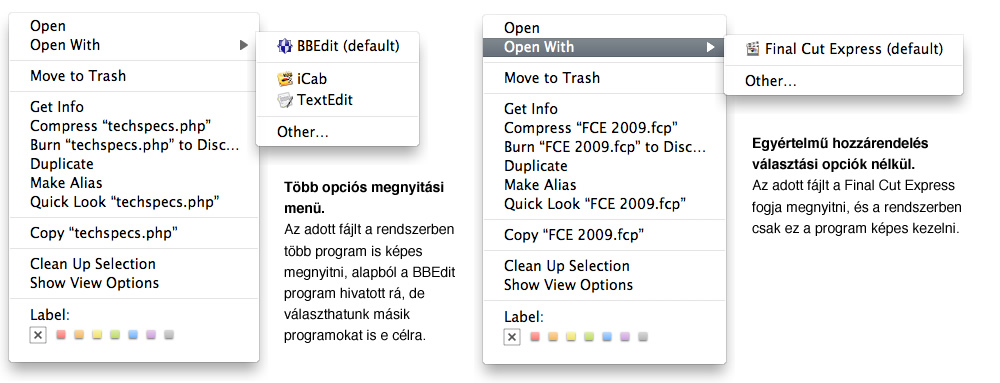Pick the TextEdit icon in submenu
Screen dimensions: 1000x383
pyautogui.click(x=284, y=100)
